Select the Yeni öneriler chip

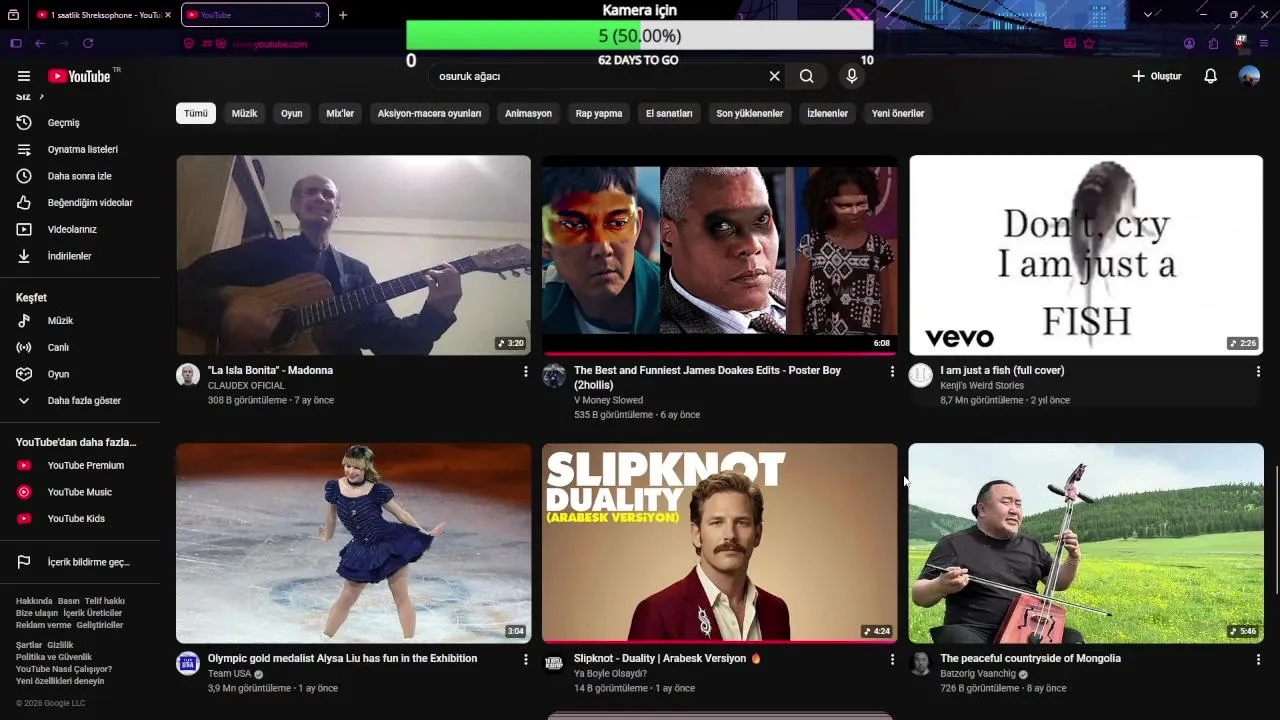(898, 113)
